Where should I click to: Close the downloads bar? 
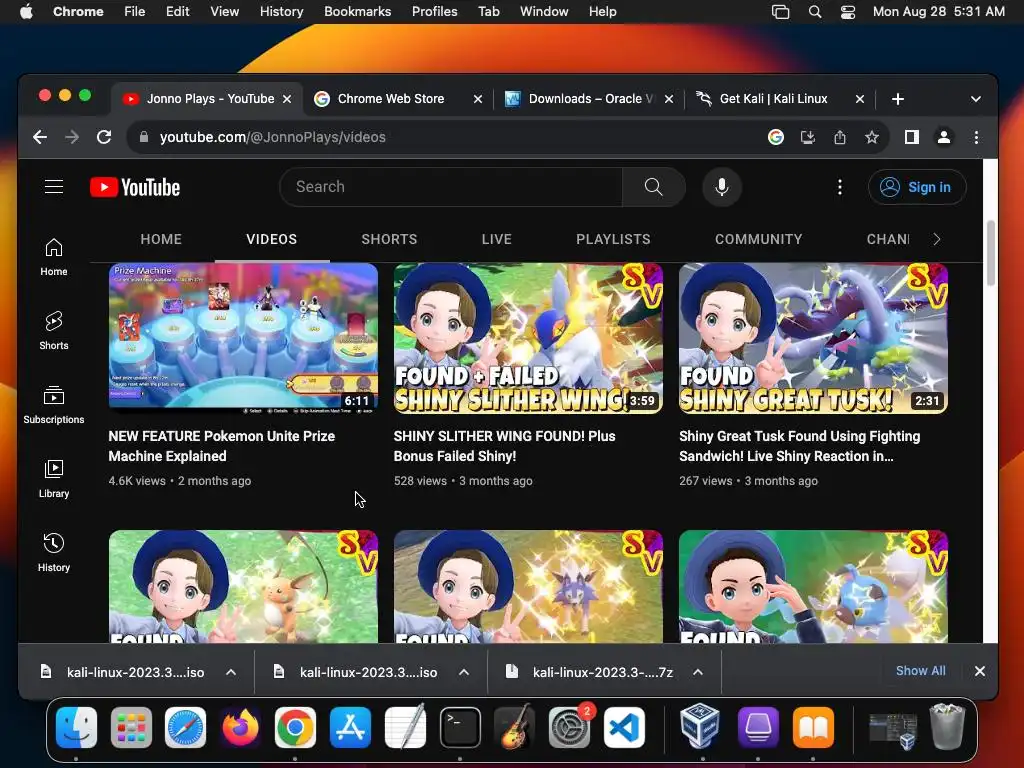980,671
